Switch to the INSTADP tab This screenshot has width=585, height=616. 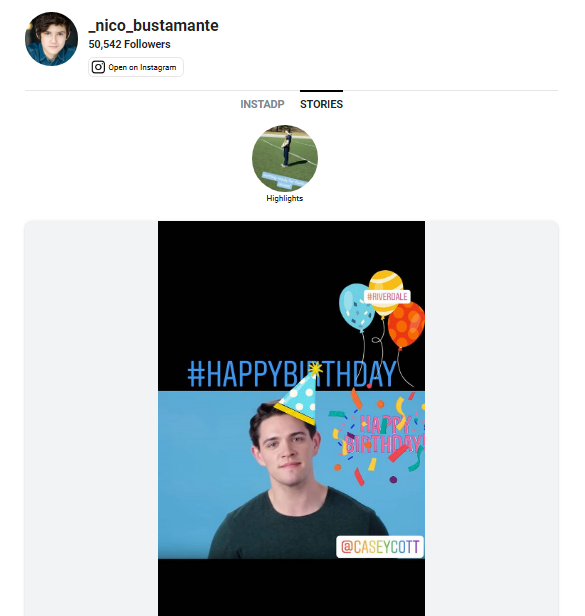(x=262, y=104)
